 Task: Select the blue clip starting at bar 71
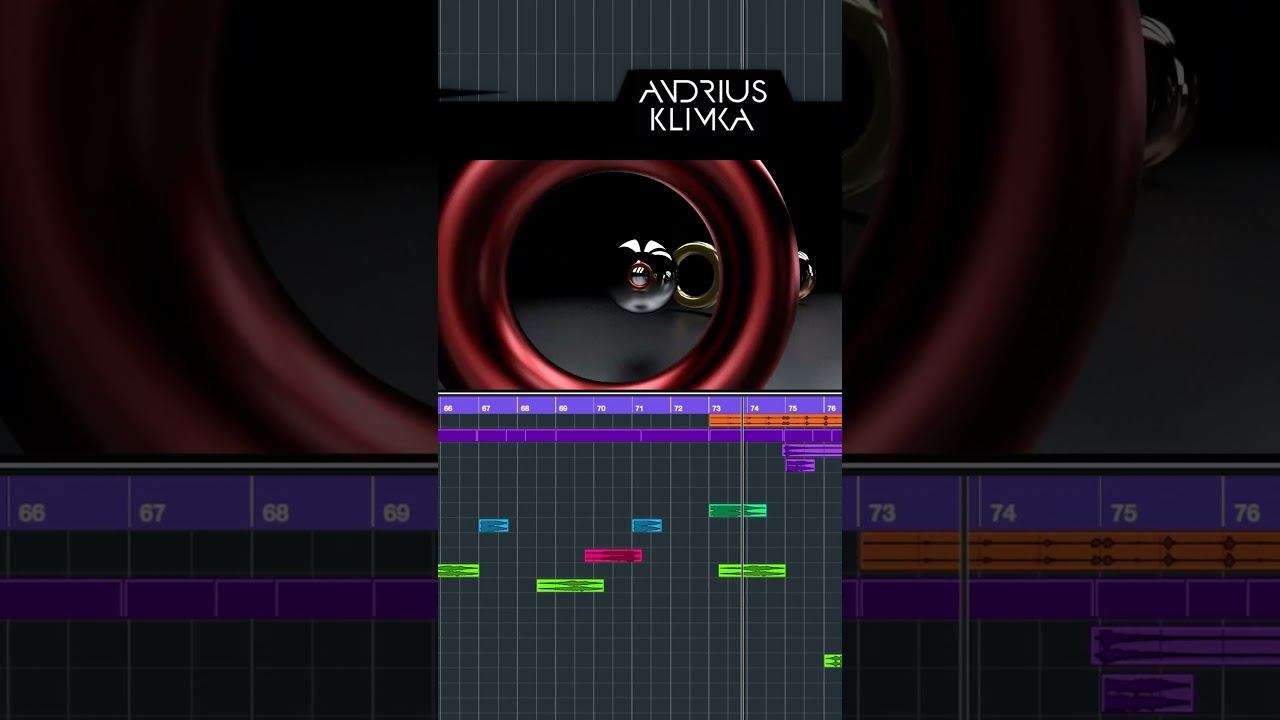click(x=647, y=525)
